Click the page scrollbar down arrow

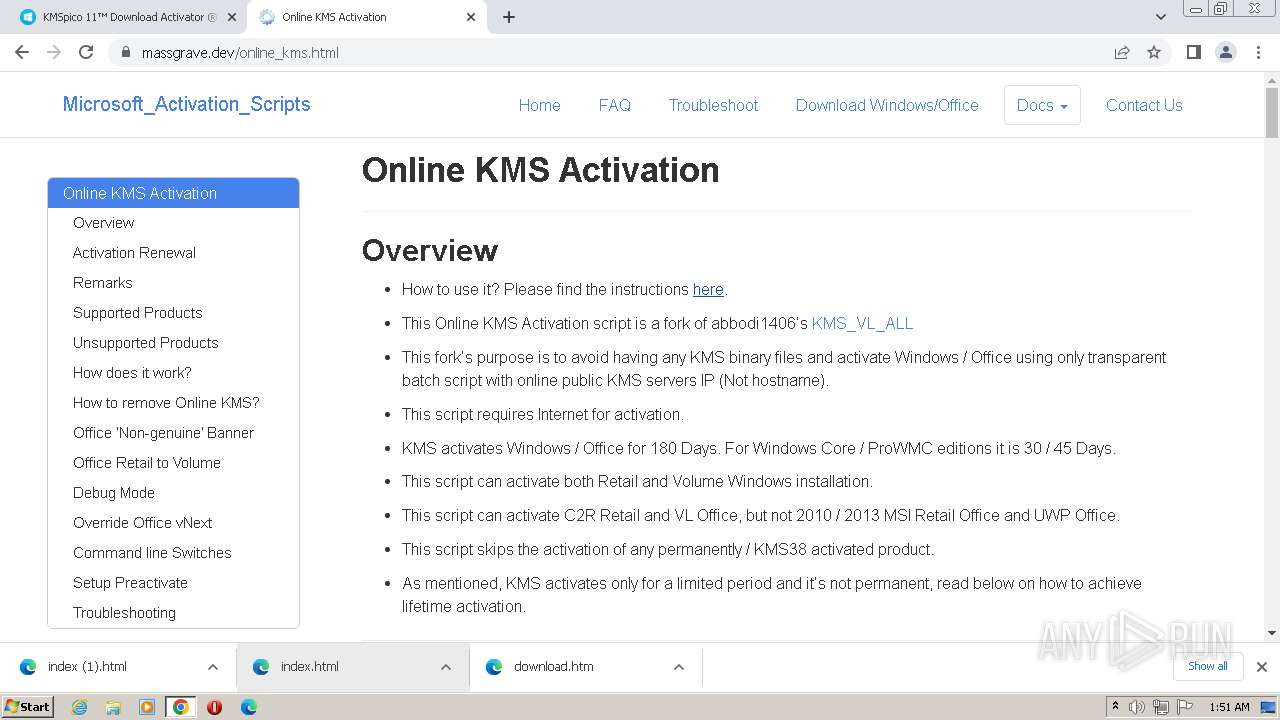coord(1271,632)
